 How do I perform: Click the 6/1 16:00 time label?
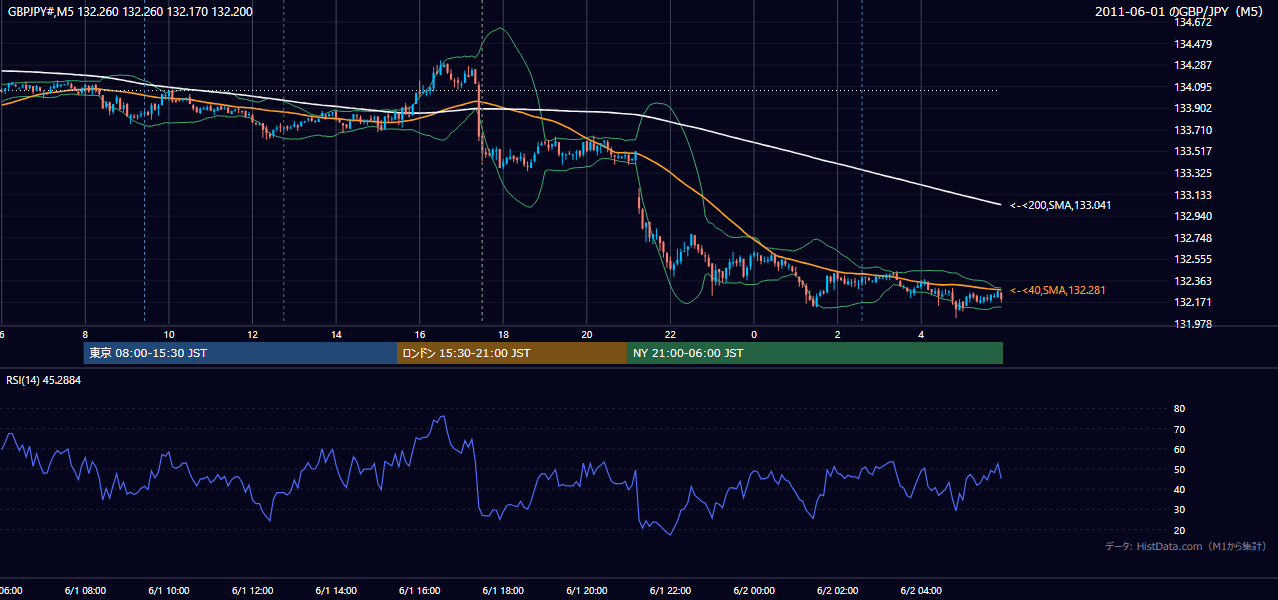coord(419,590)
